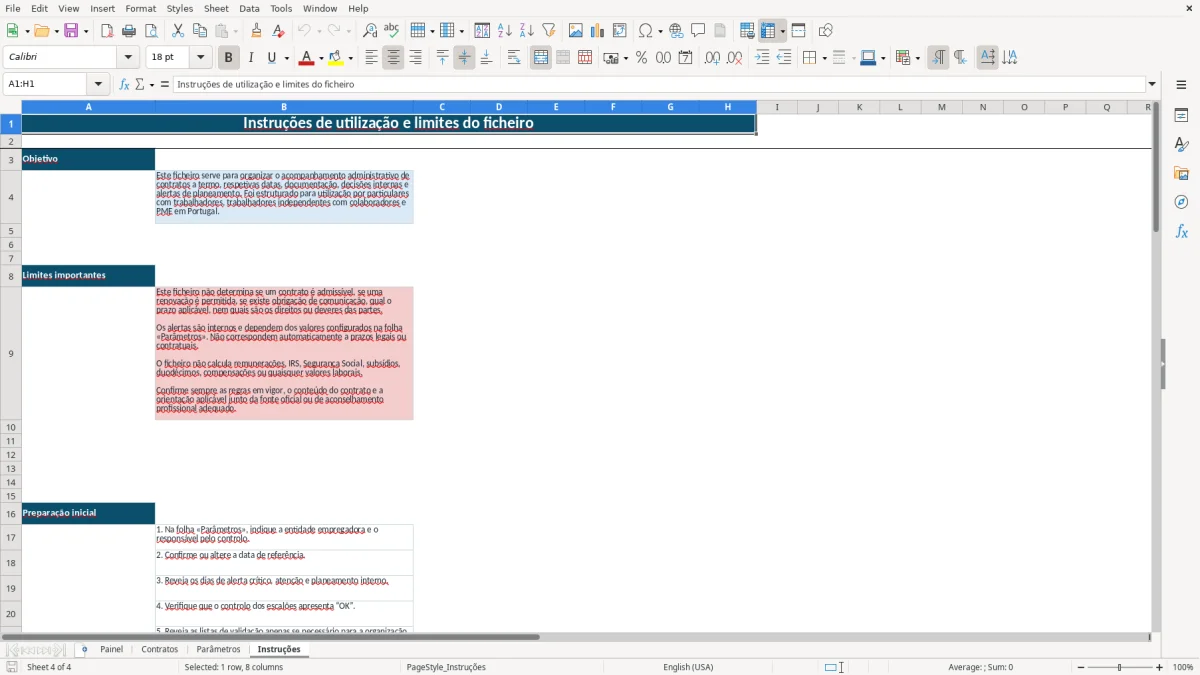Expand the Name Box dropdown
The image size is (1200, 675).
tap(98, 85)
